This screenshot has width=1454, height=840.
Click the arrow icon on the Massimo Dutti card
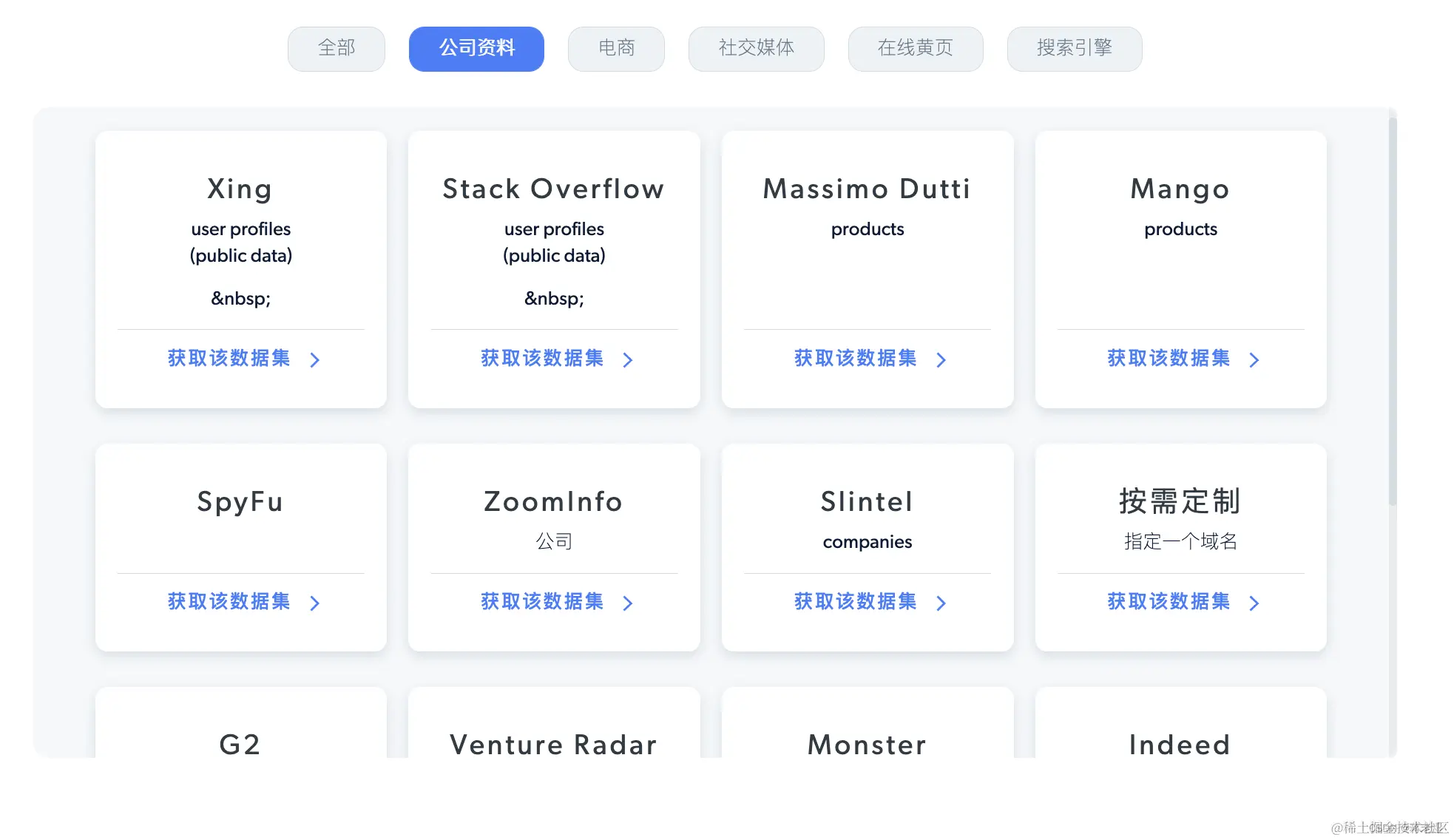[x=941, y=360]
